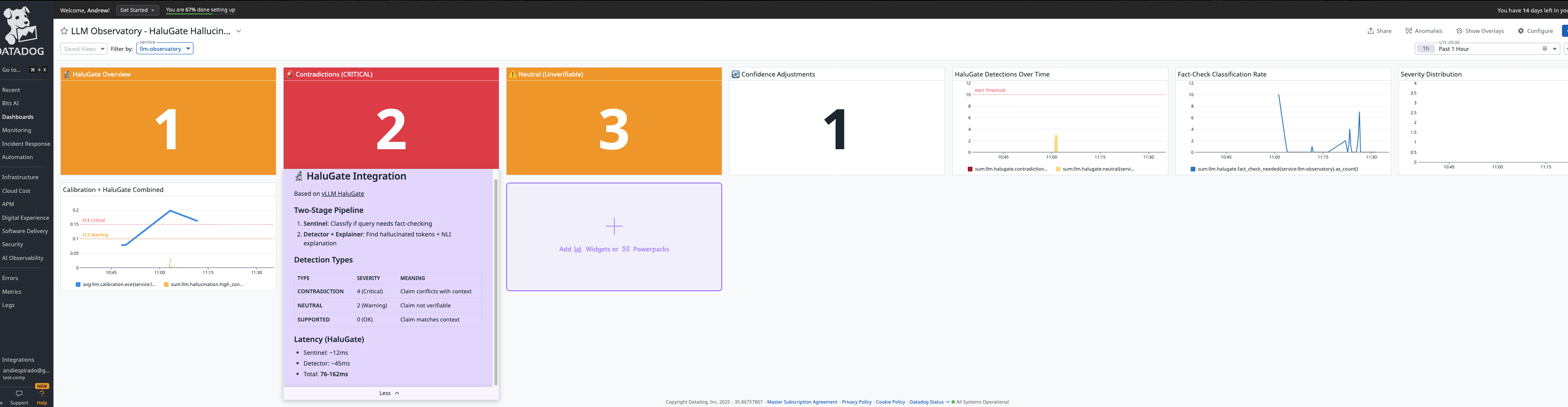Open Logs in the sidebar
This screenshot has width=1568, height=407.
click(9, 305)
